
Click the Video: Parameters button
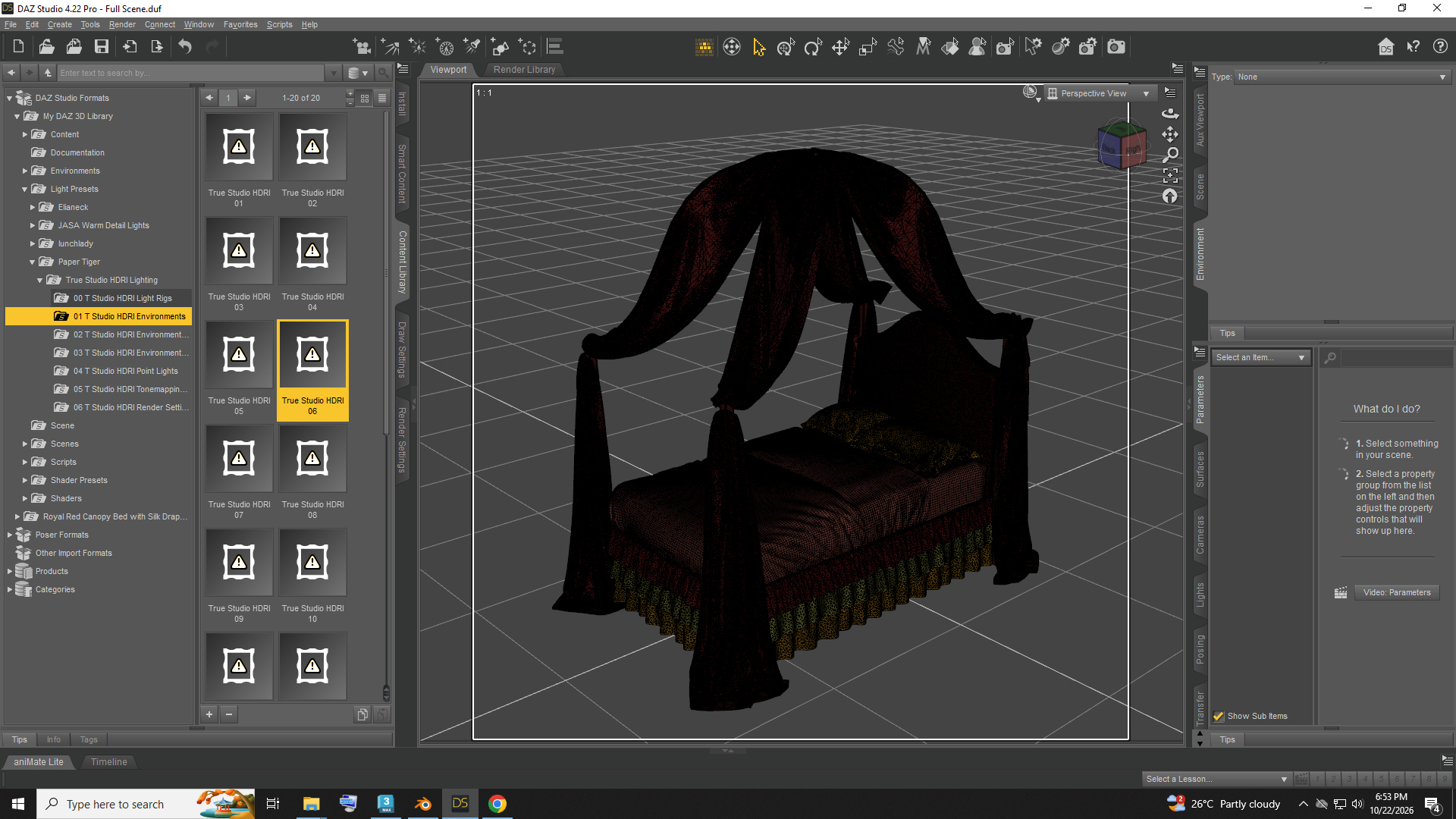tap(1397, 593)
